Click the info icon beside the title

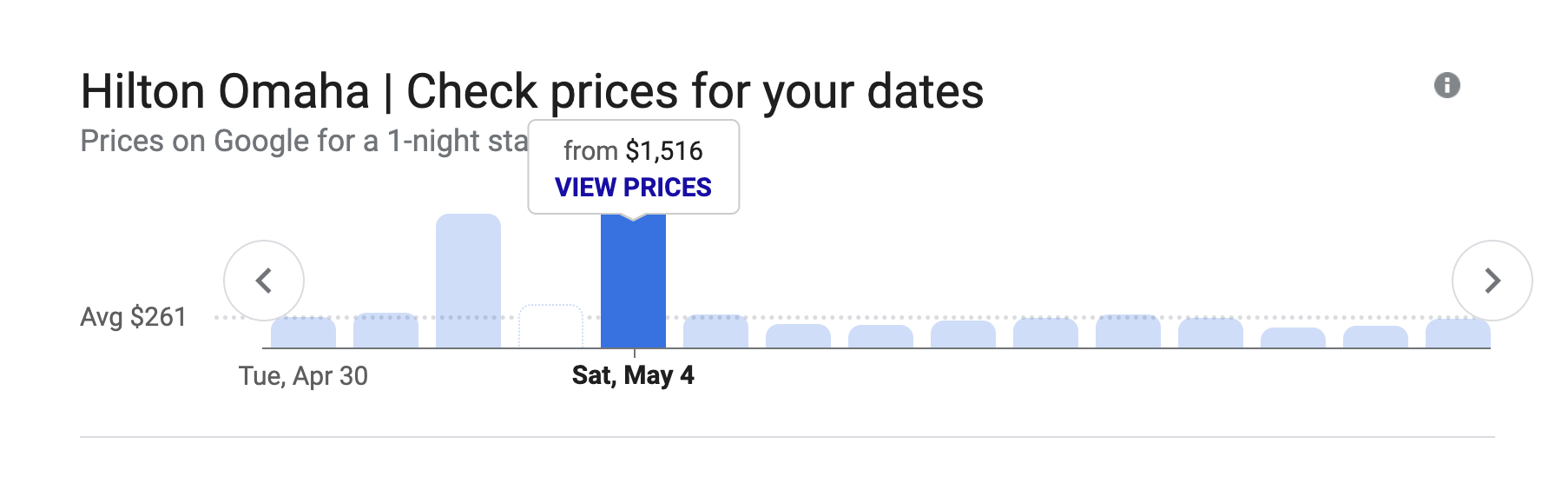point(1446,85)
